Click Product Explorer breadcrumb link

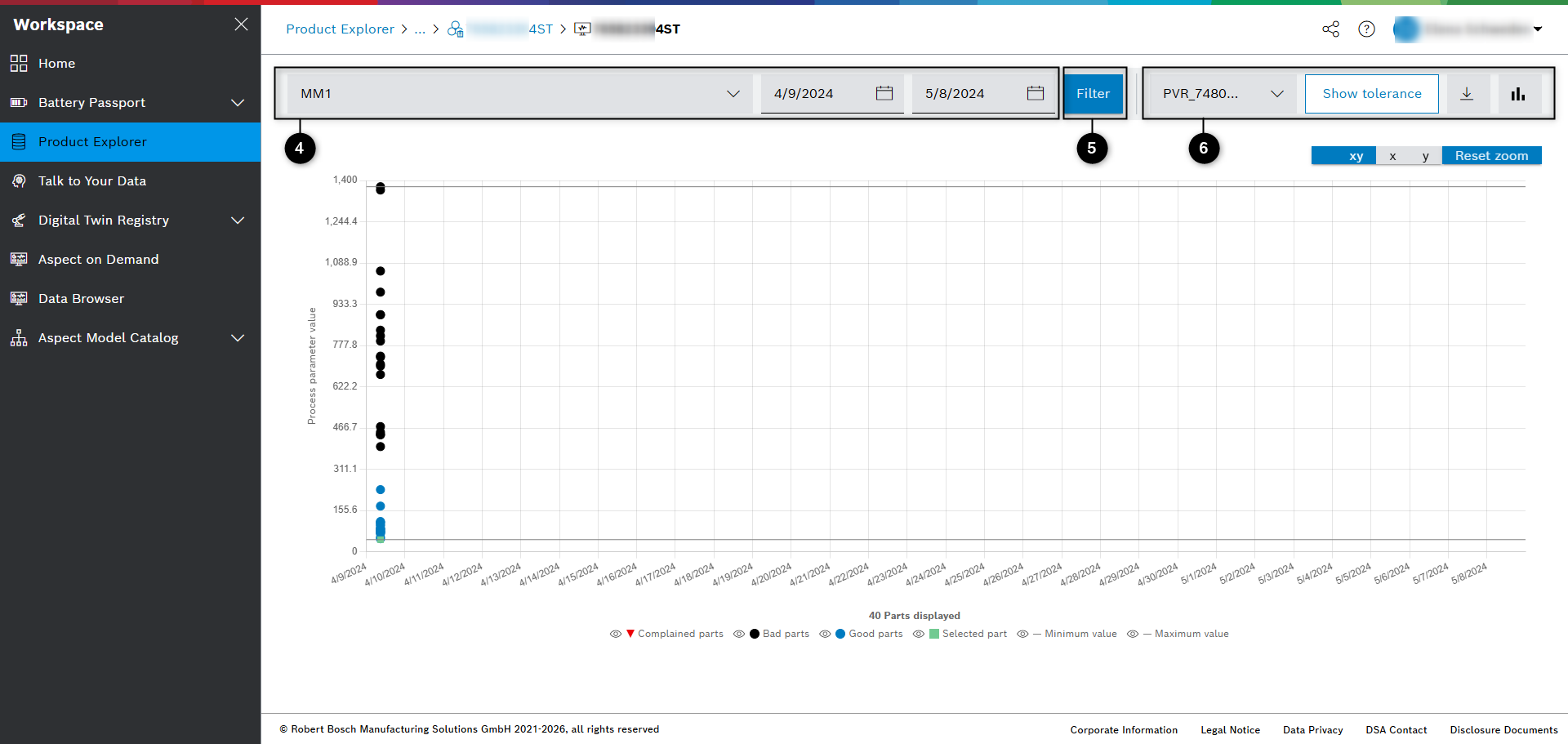pos(340,29)
